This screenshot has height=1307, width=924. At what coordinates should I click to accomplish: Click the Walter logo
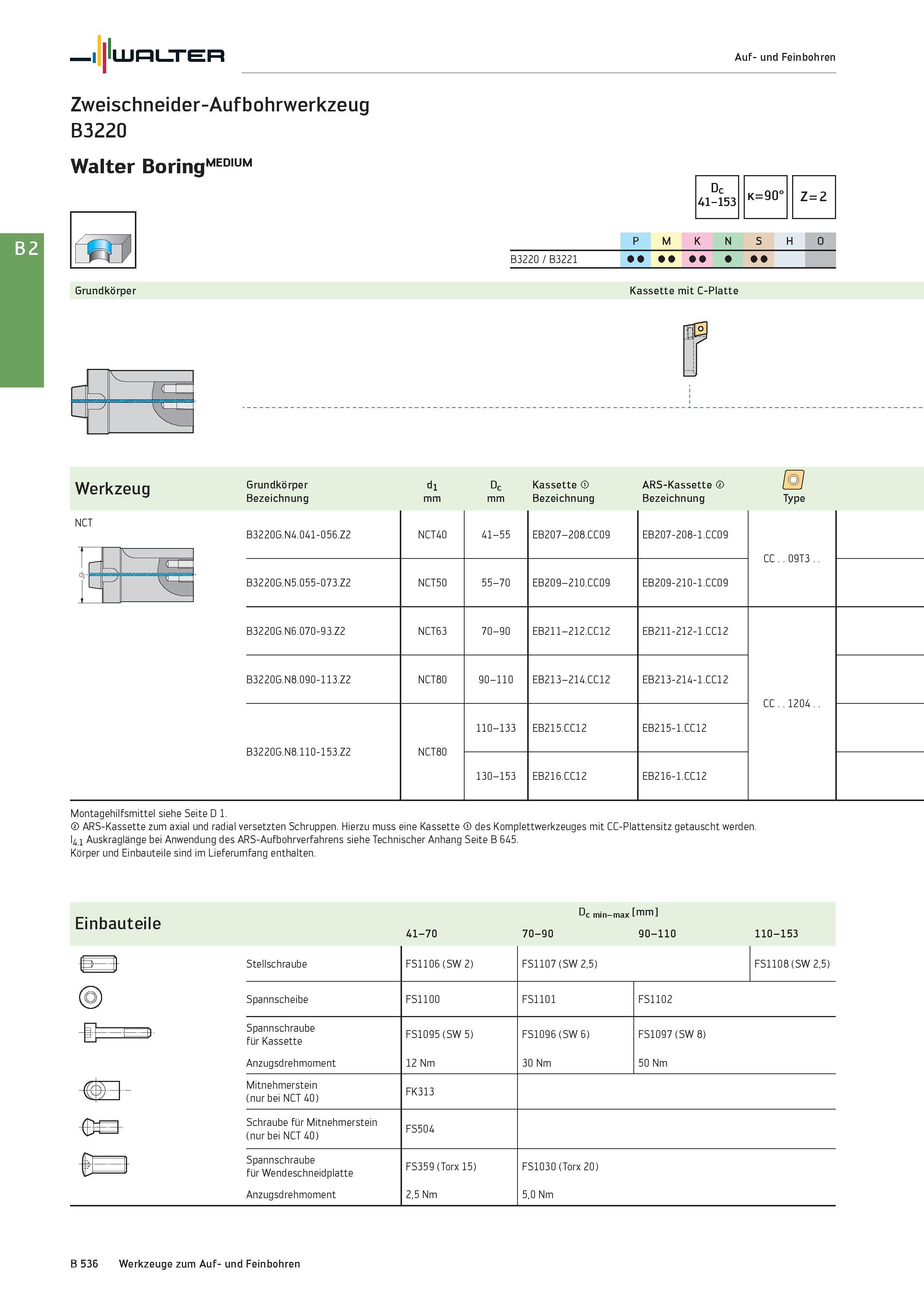tap(148, 54)
